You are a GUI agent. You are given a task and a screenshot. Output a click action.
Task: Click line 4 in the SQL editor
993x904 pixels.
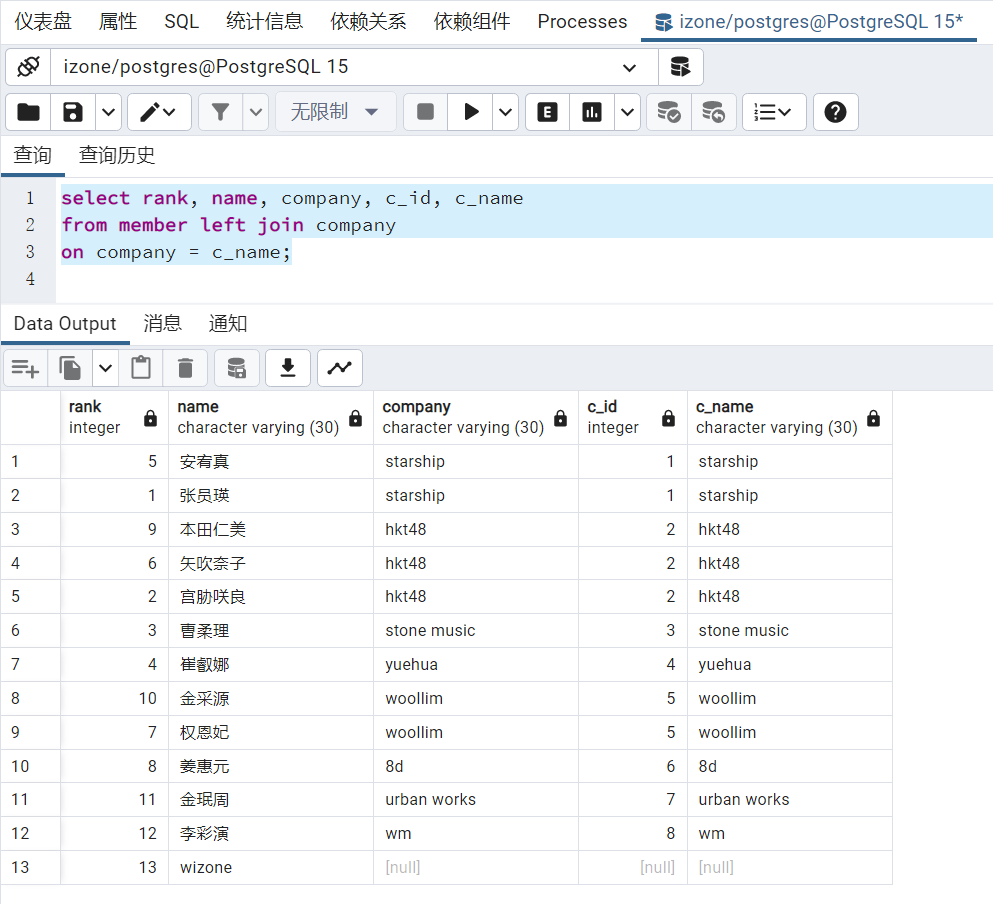[524, 279]
